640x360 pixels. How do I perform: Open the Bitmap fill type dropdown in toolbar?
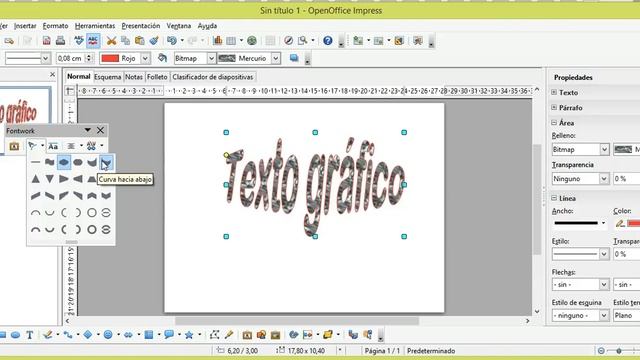point(211,58)
